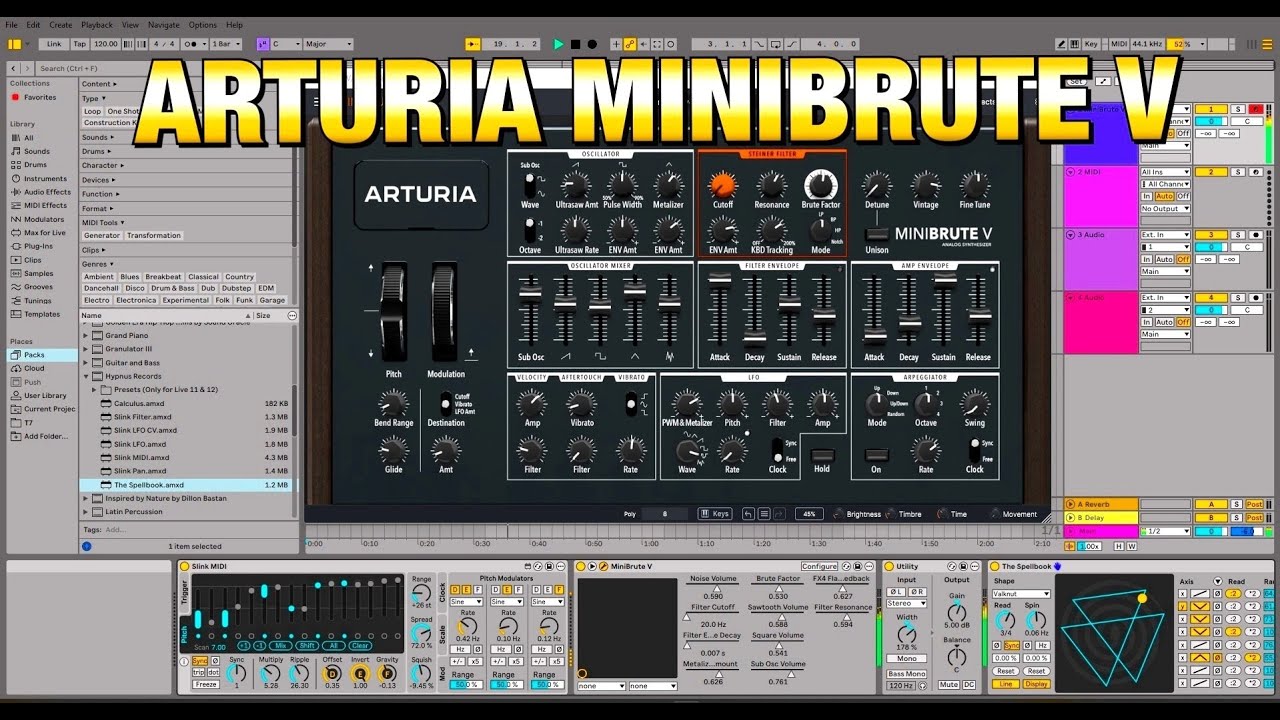1280x720 pixels.
Task: Turn the Cutoff knob in Steiner Filter
Action: pyautogui.click(x=722, y=184)
